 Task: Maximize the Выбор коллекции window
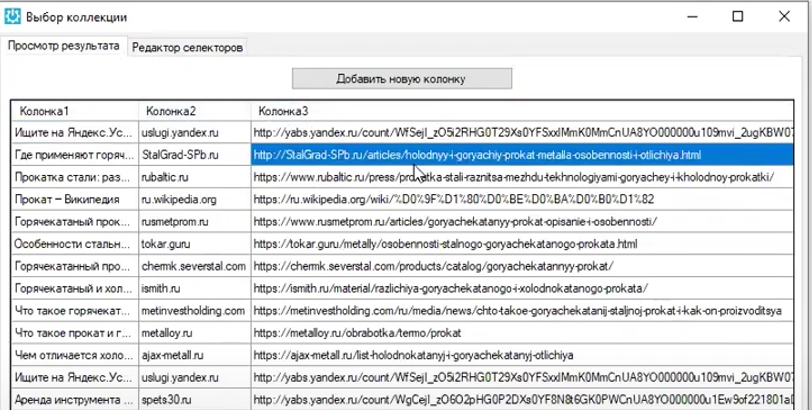pos(738,17)
